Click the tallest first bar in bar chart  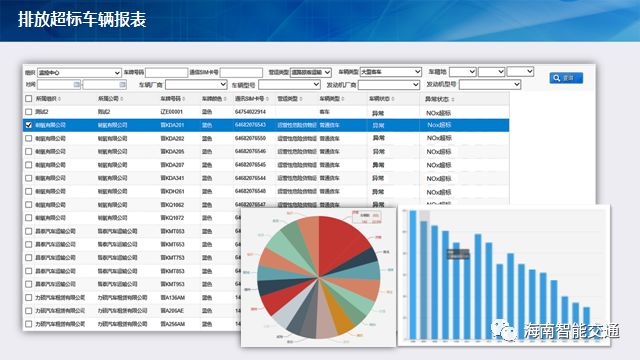(413, 274)
